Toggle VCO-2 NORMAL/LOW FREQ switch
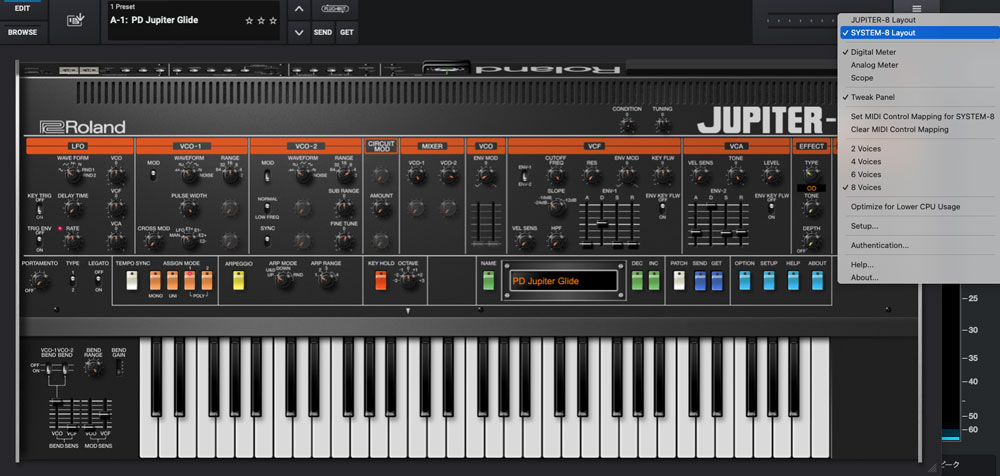Viewport: 1000px width, 476px height. 267,208
